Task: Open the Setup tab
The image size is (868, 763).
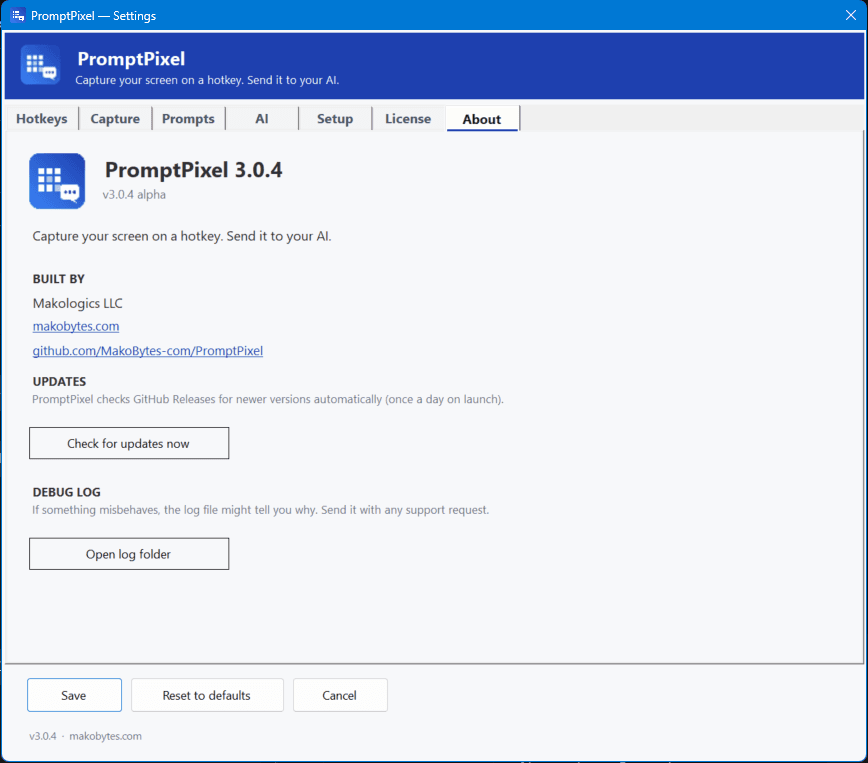Action: (335, 118)
